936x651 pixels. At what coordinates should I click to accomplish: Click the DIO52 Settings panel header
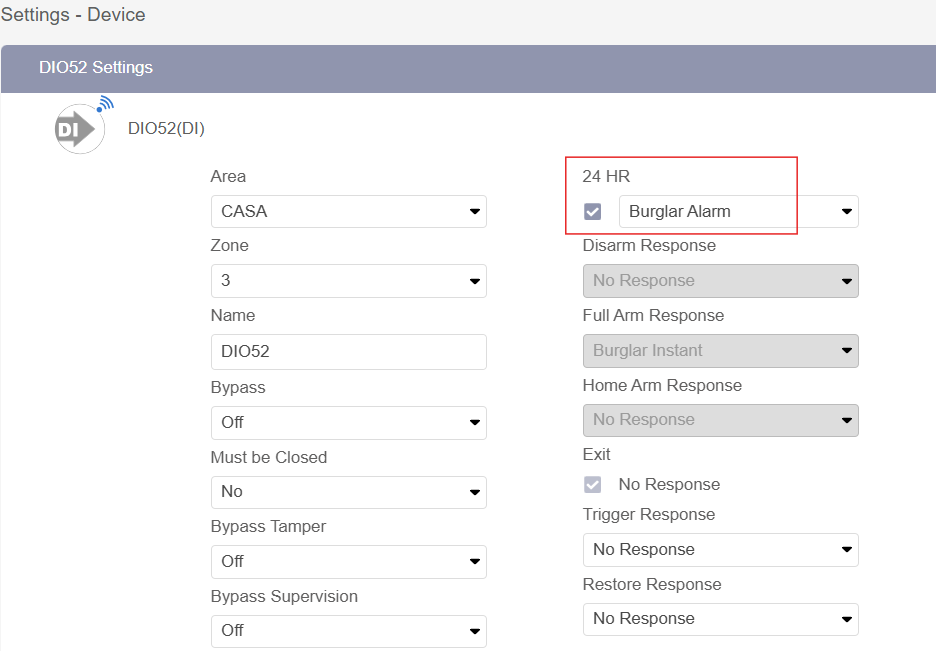click(468, 68)
